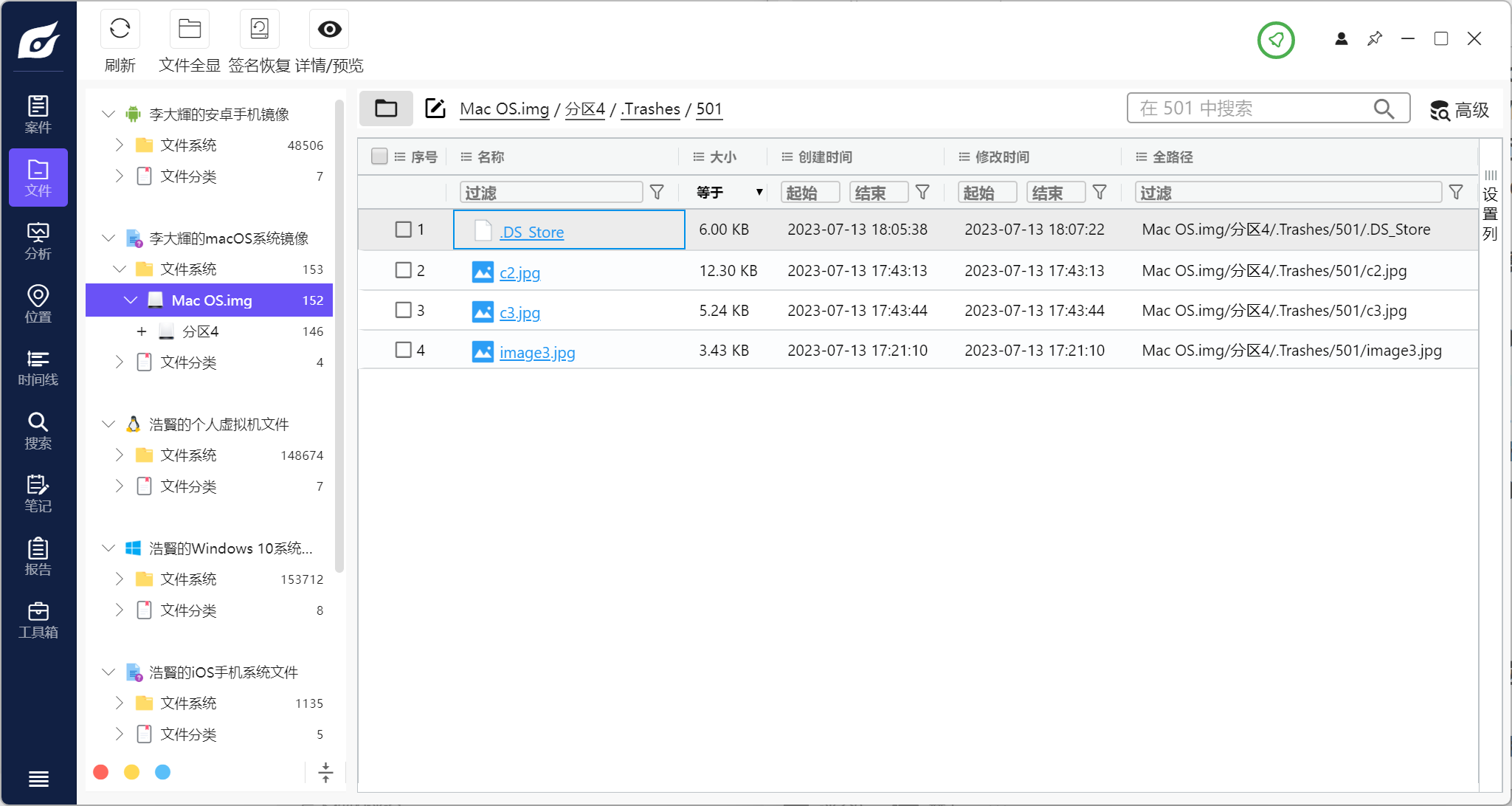The height and width of the screenshot is (806, 1512).
Task: Open Advanced (高级) search
Action: pos(1459,110)
